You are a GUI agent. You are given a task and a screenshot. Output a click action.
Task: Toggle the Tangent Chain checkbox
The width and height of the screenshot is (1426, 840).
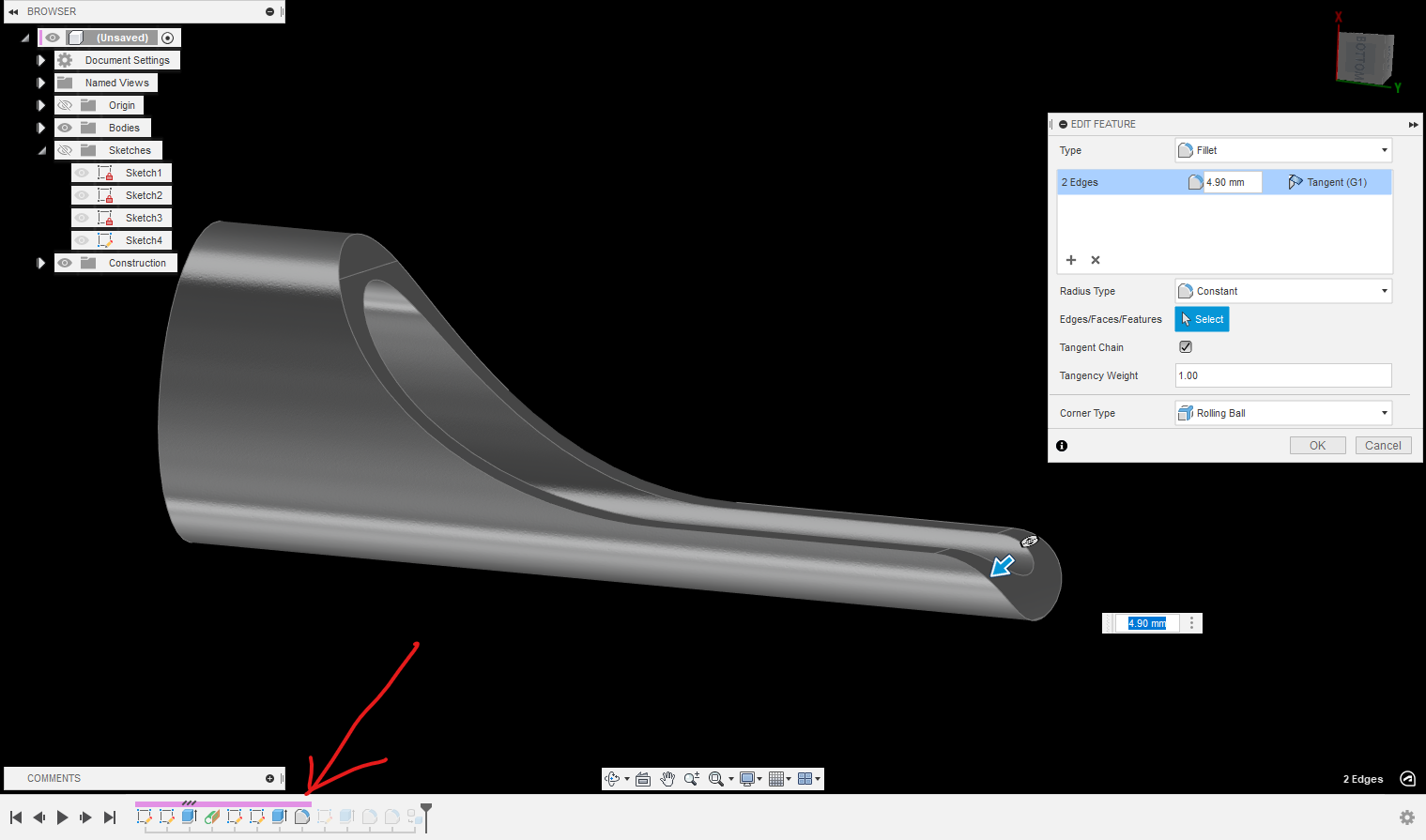[1185, 346]
